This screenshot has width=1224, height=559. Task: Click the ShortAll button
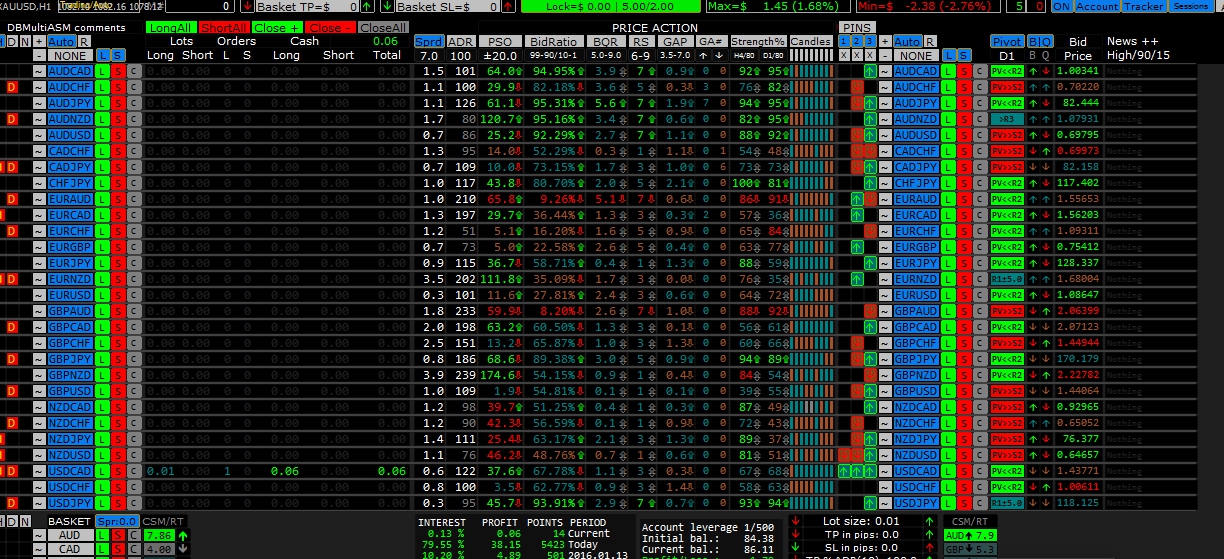[x=223, y=28]
